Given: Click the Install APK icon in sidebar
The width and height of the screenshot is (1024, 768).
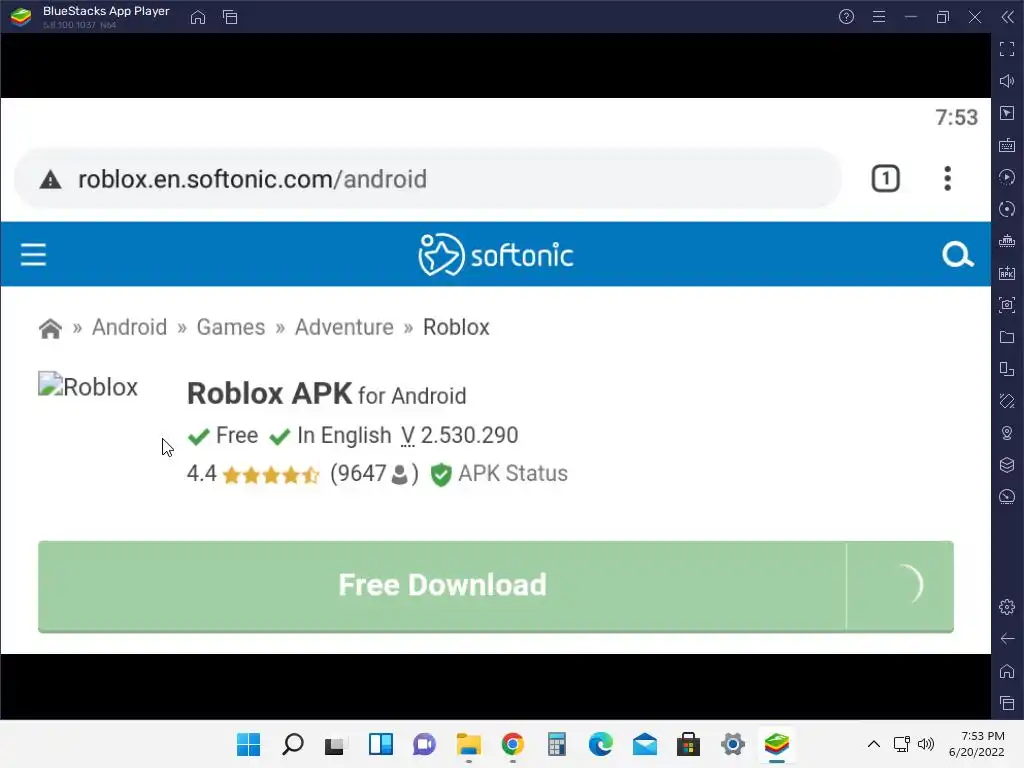Looking at the screenshot, I should point(1007,273).
